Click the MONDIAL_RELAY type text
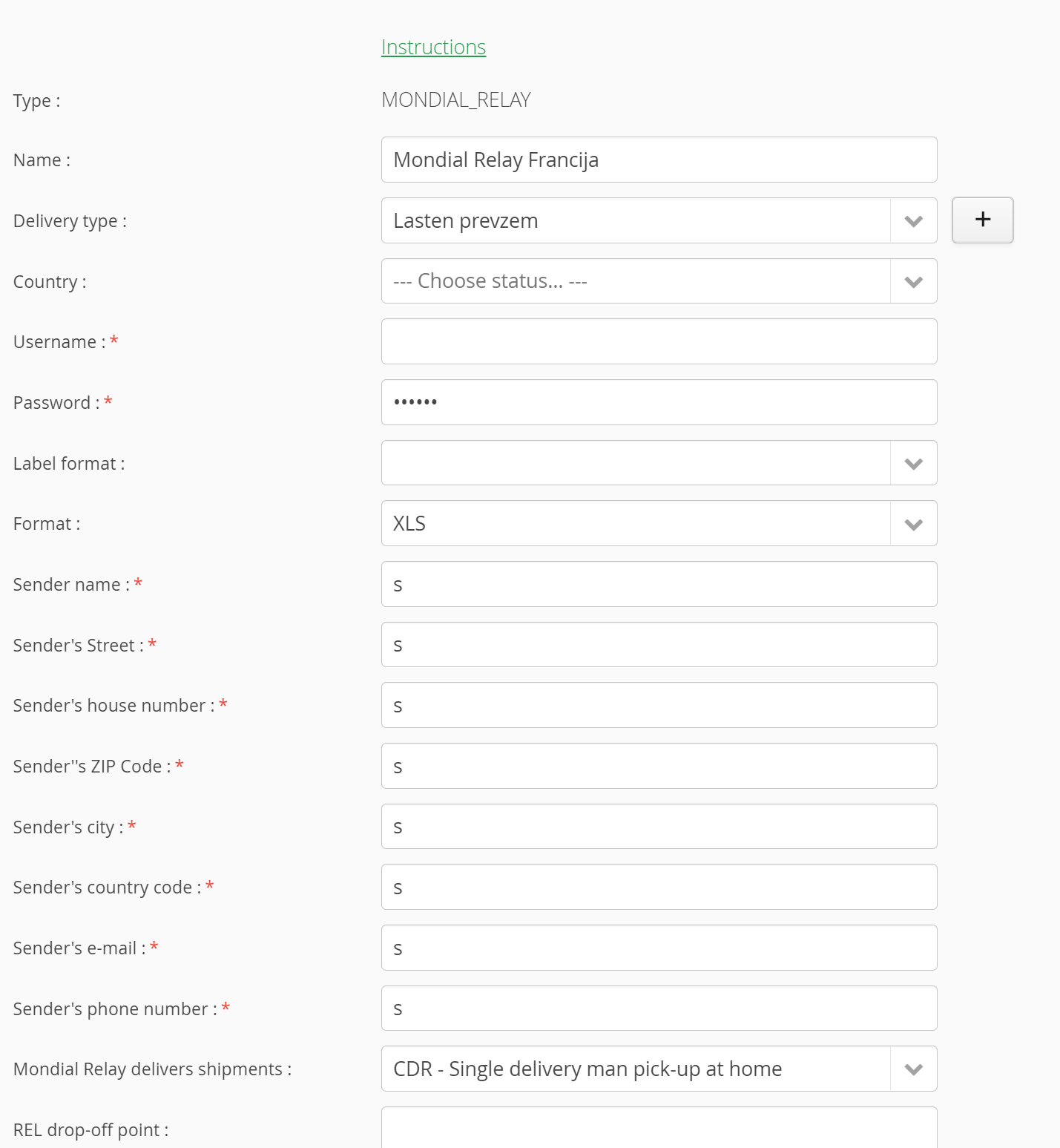This screenshot has height=1148, width=1060. 456,99
